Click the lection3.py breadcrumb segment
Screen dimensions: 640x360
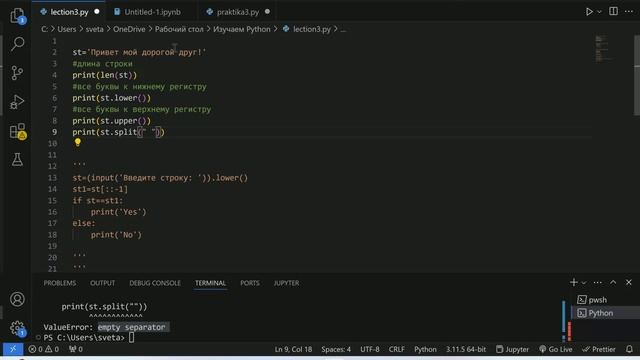coord(311,29)
